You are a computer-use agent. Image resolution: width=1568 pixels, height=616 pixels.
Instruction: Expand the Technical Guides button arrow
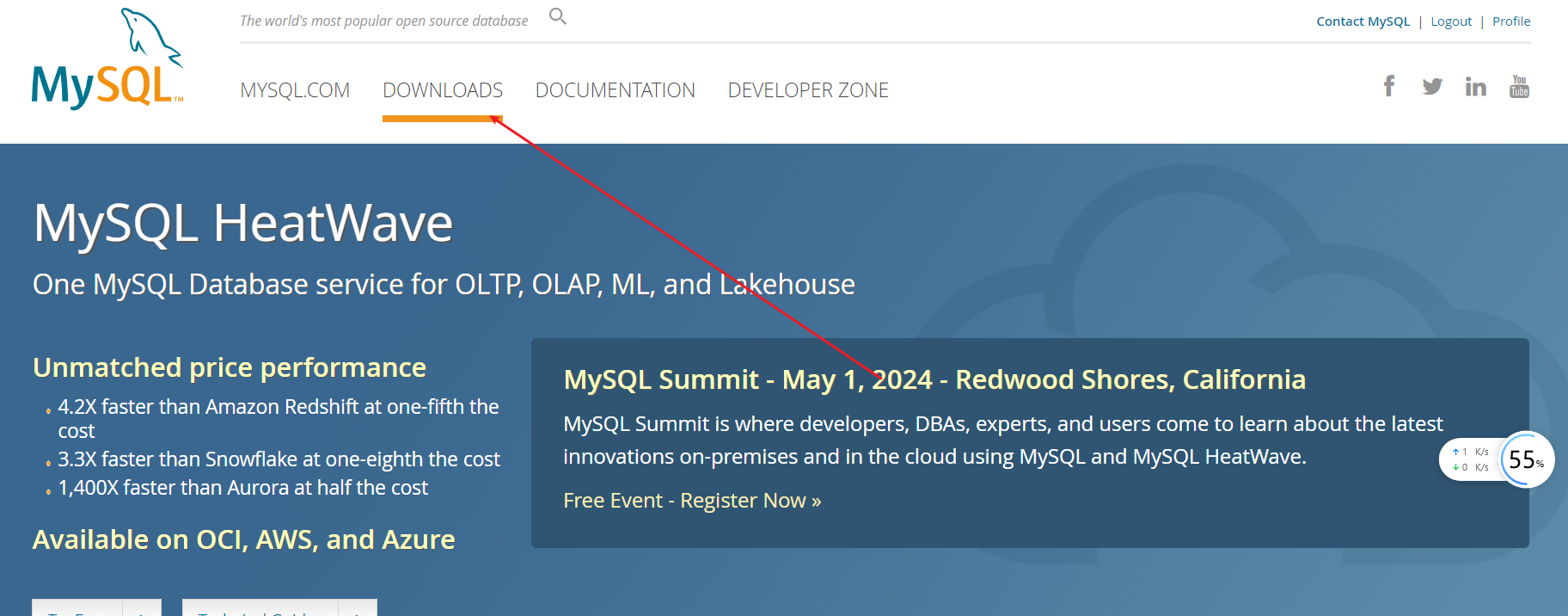(358, 609)
